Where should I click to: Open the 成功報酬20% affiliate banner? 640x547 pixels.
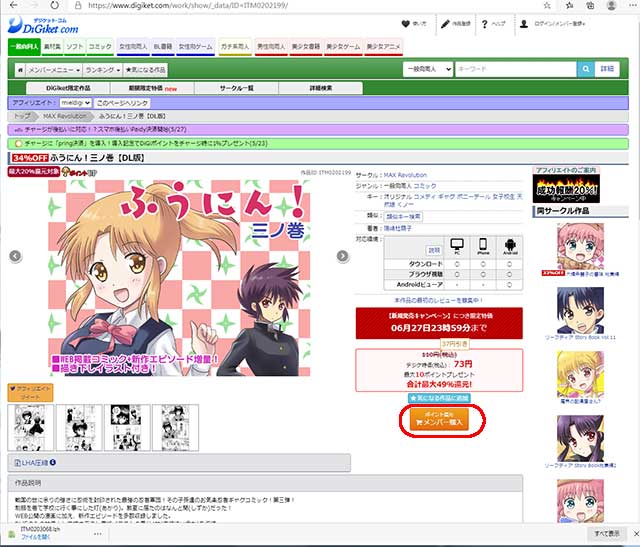(566, 189)
